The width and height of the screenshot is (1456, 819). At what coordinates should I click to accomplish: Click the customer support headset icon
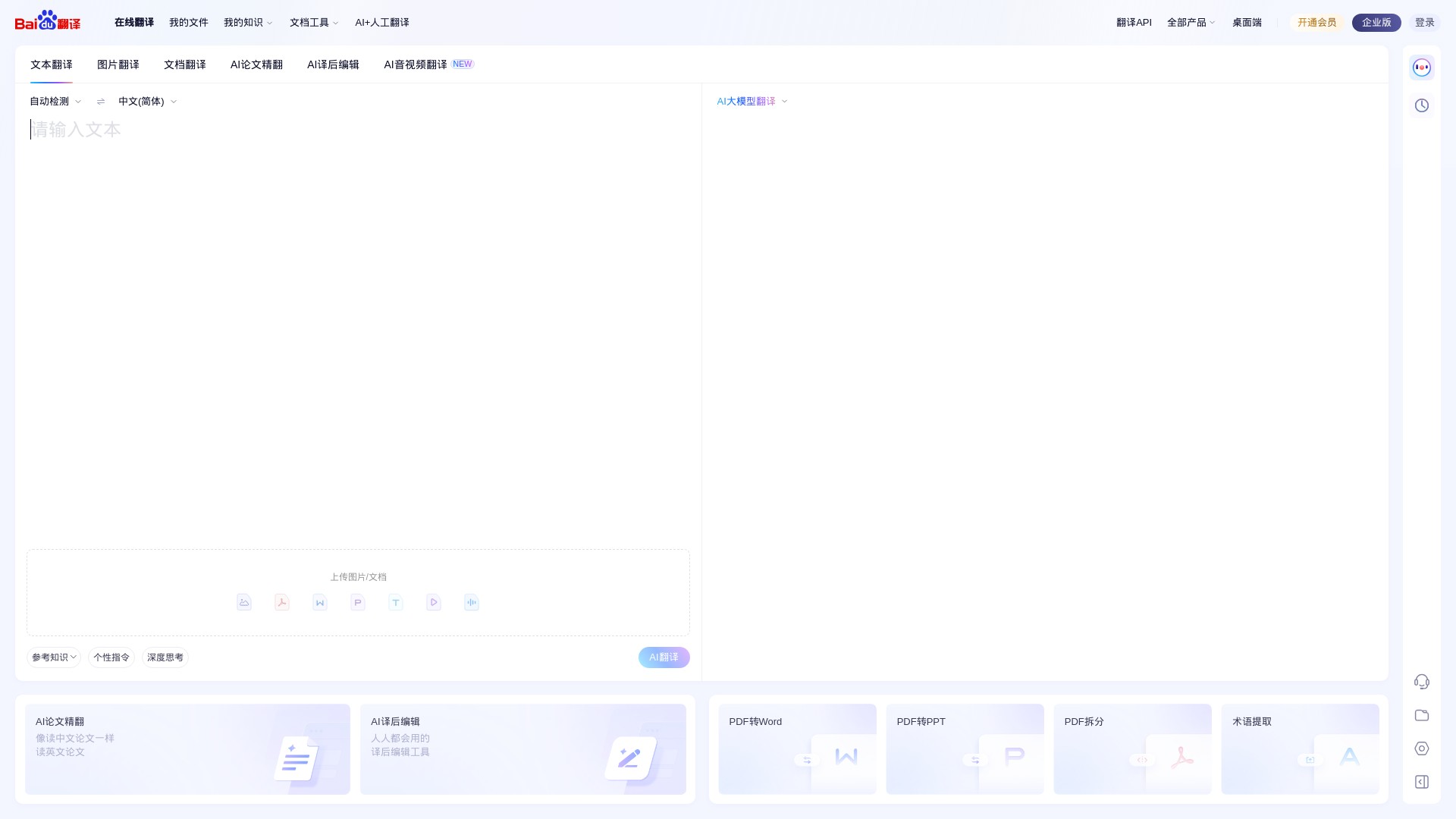(x=1422, y=682)
